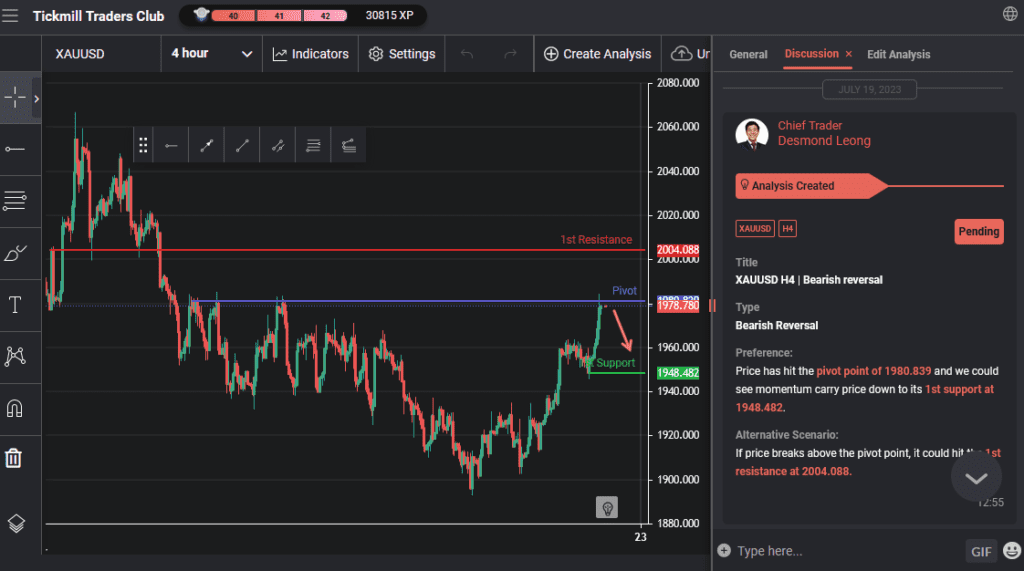1024x571 pixels.
Task: Click the XP level progress bar
Action: (x=273, y=15)
